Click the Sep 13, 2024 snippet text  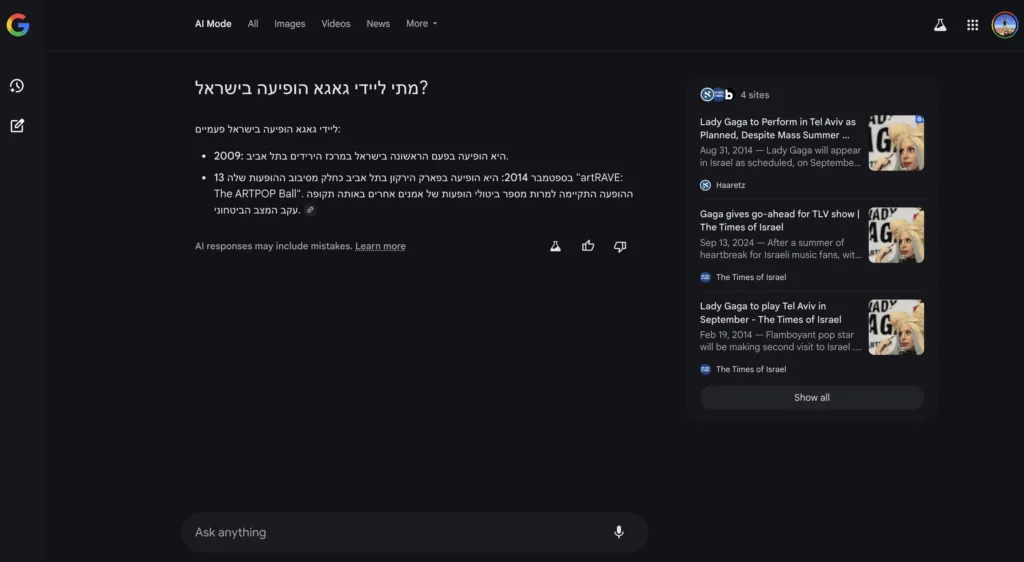click(x=780, y=249)
